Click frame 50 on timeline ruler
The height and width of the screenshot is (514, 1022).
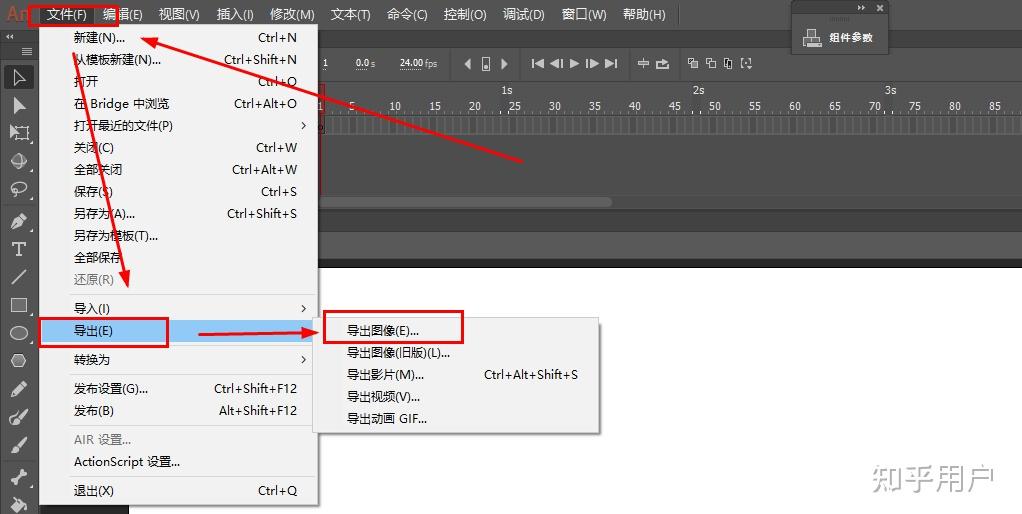714,106
